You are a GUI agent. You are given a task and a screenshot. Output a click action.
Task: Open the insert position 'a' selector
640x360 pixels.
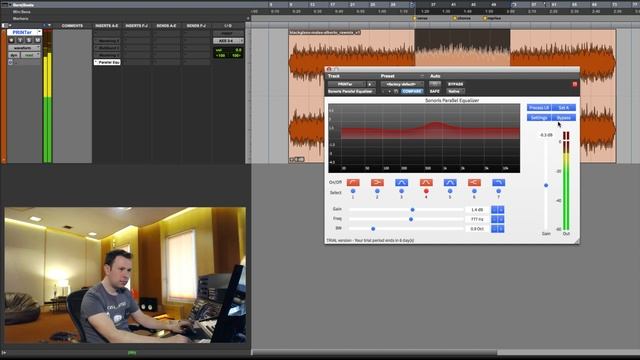(370, 84)
